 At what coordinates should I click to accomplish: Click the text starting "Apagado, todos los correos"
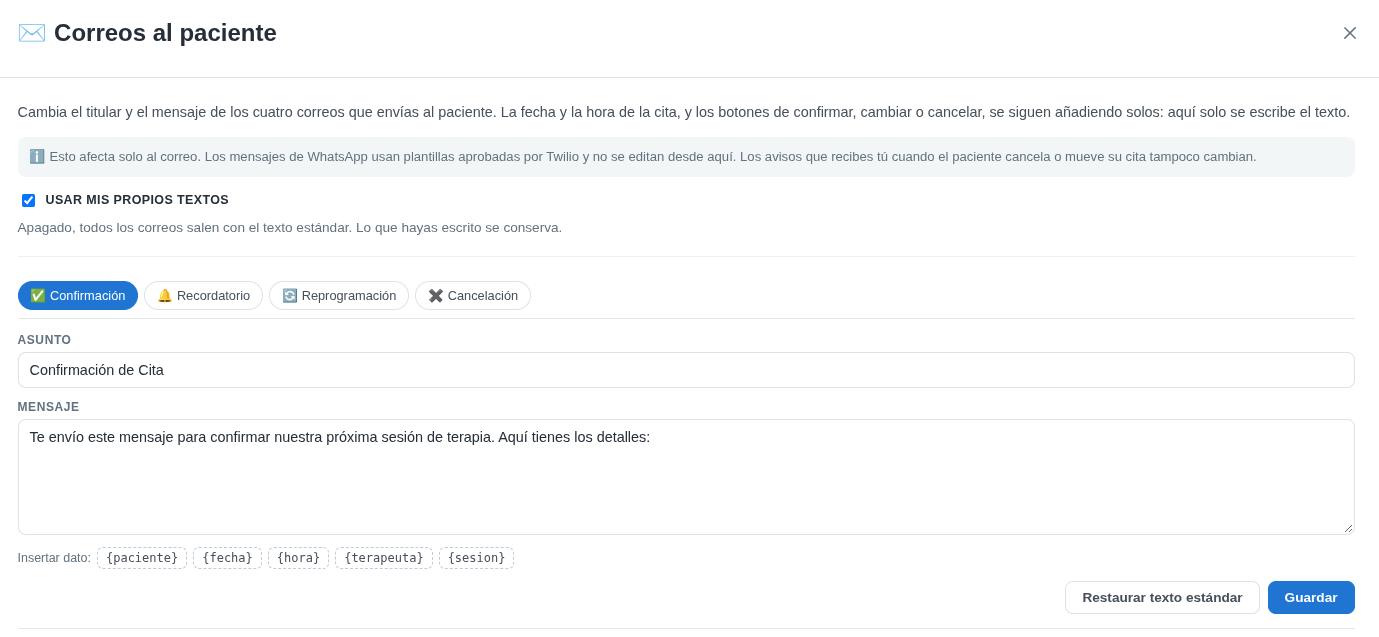[x=290, y=227]
